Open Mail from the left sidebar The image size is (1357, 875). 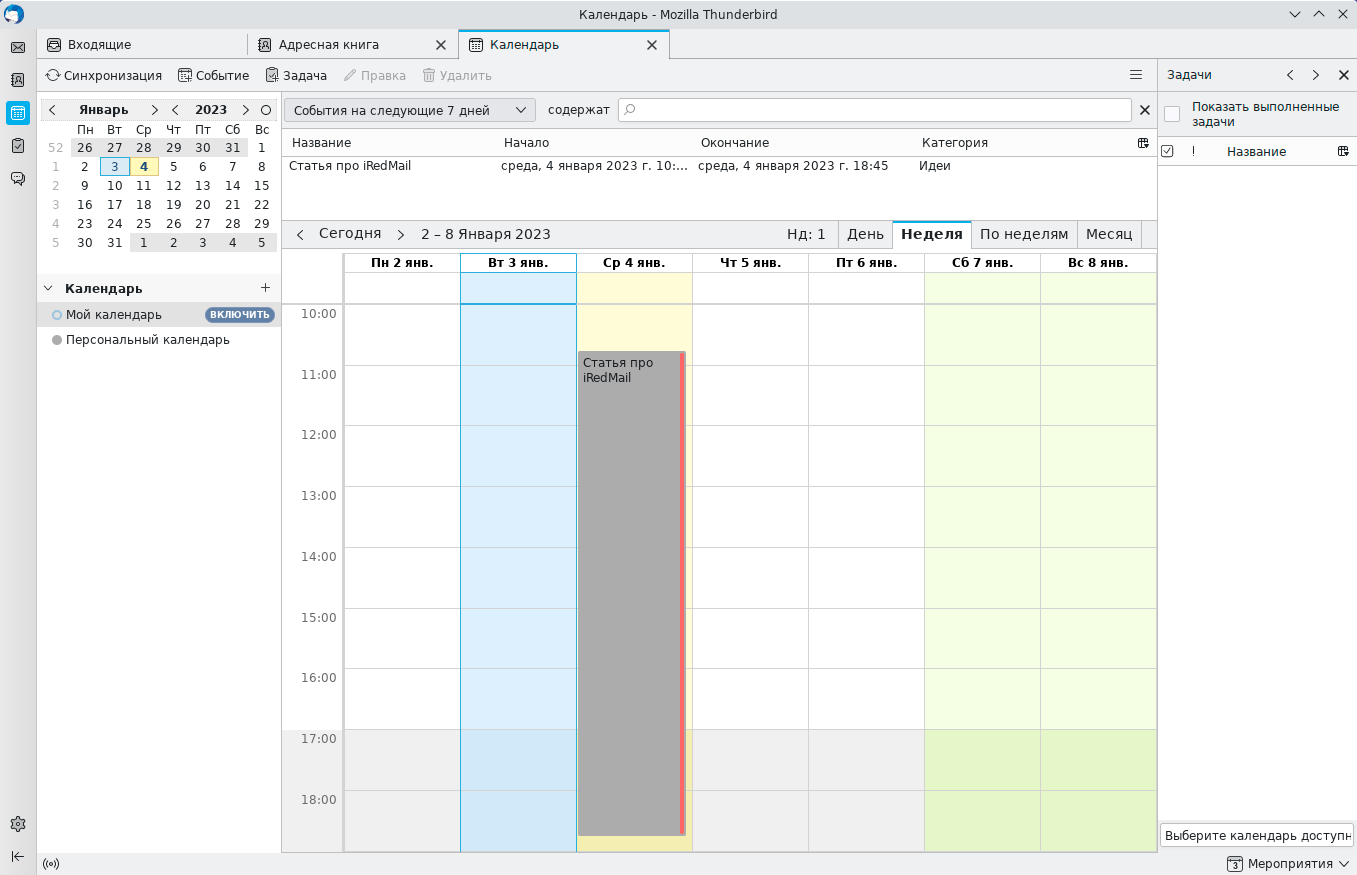18,48
